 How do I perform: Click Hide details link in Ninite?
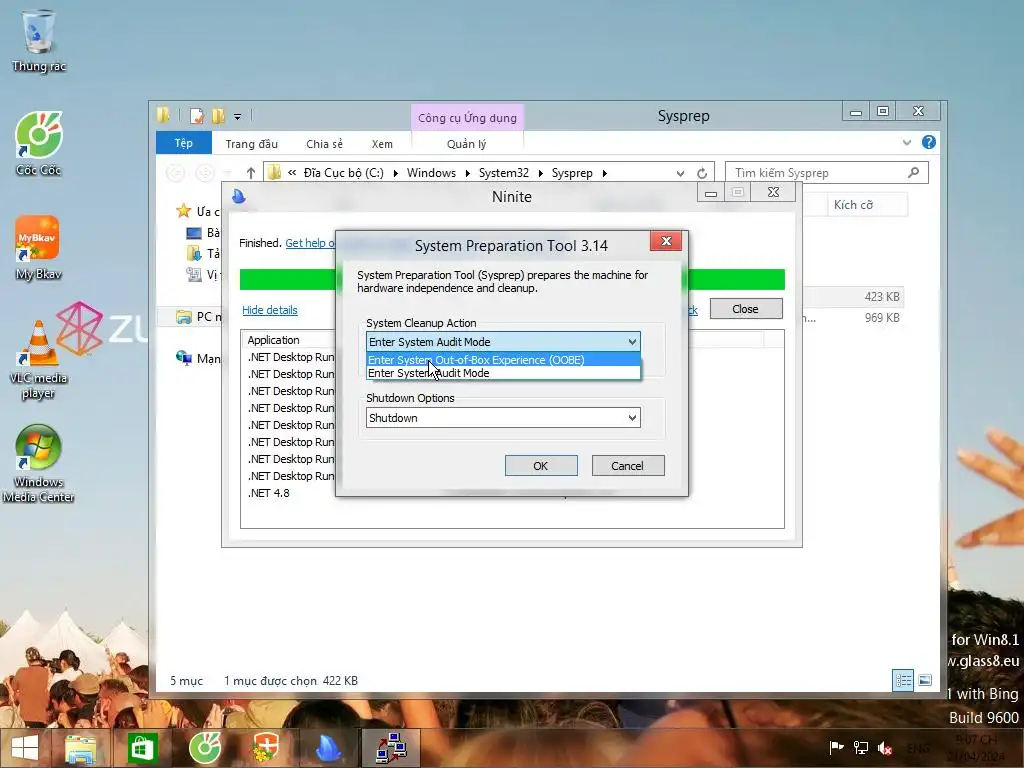click(270, 310)
